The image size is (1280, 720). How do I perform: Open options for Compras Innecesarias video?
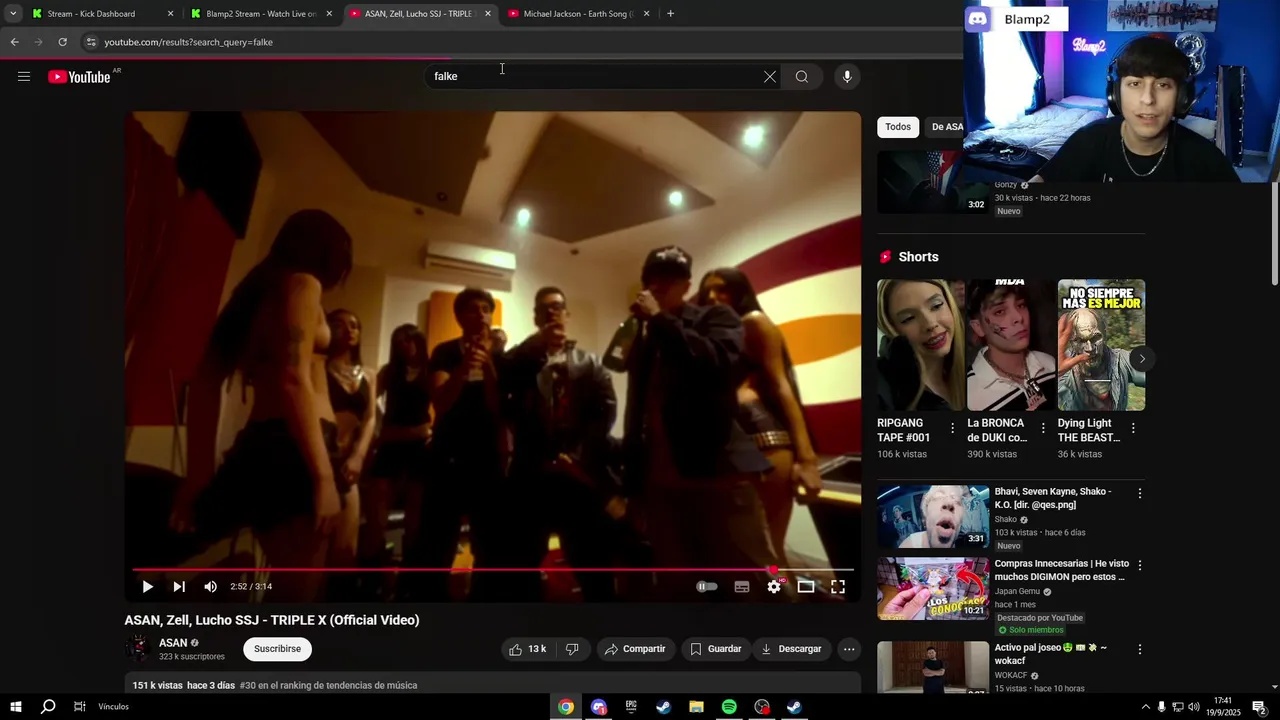(1139, 565)
